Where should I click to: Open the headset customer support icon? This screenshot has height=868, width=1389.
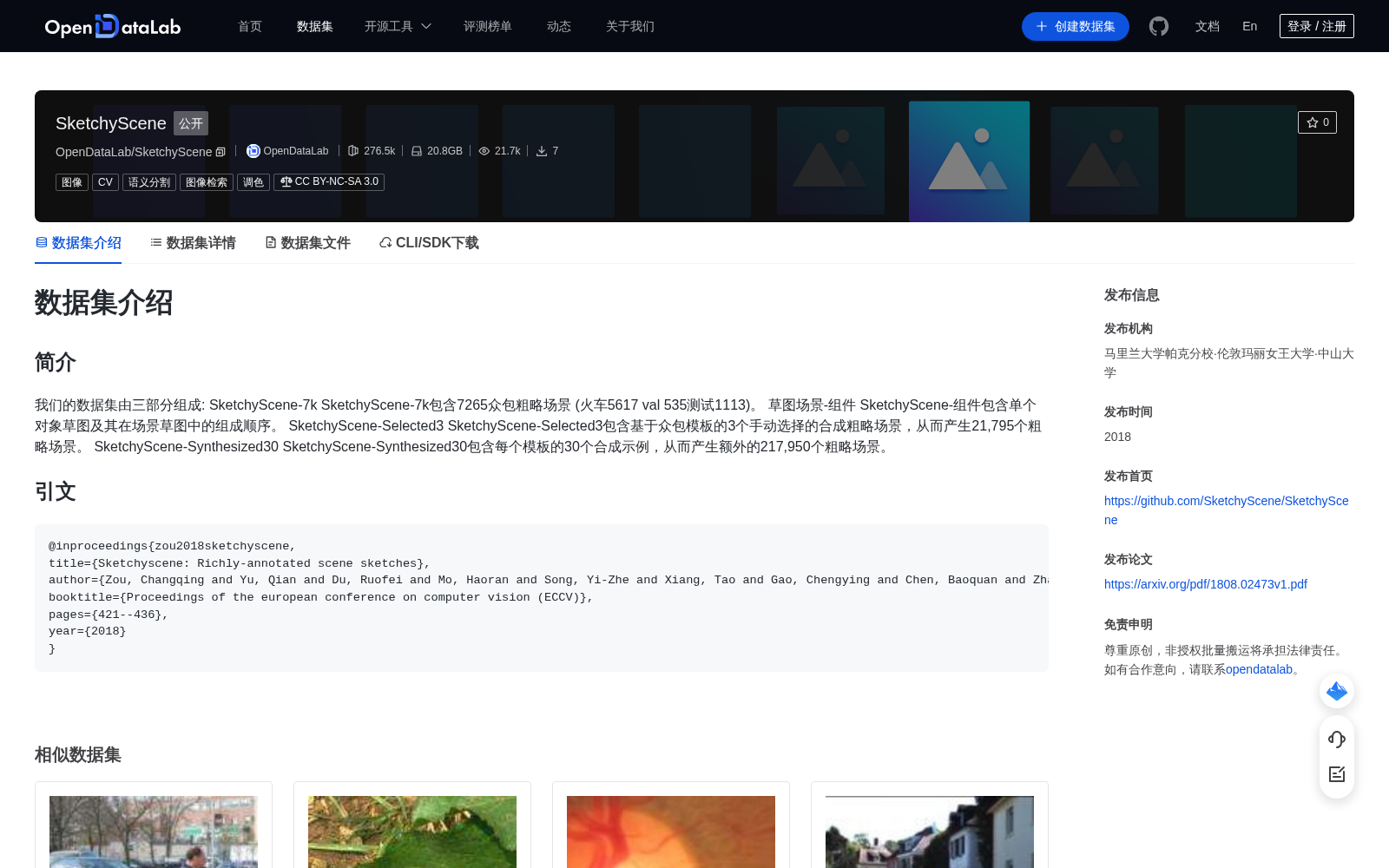coord(1337,740)
